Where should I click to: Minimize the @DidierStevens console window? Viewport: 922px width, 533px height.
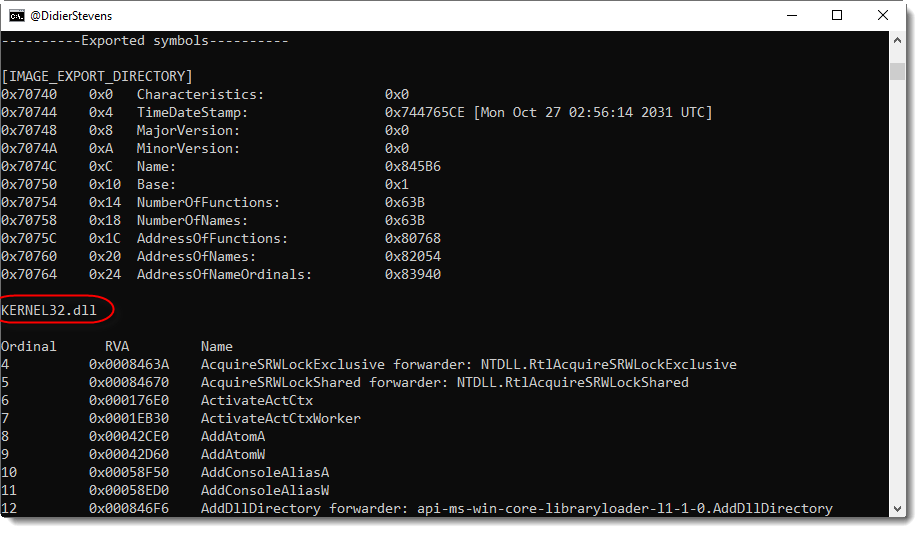point(791,15)
